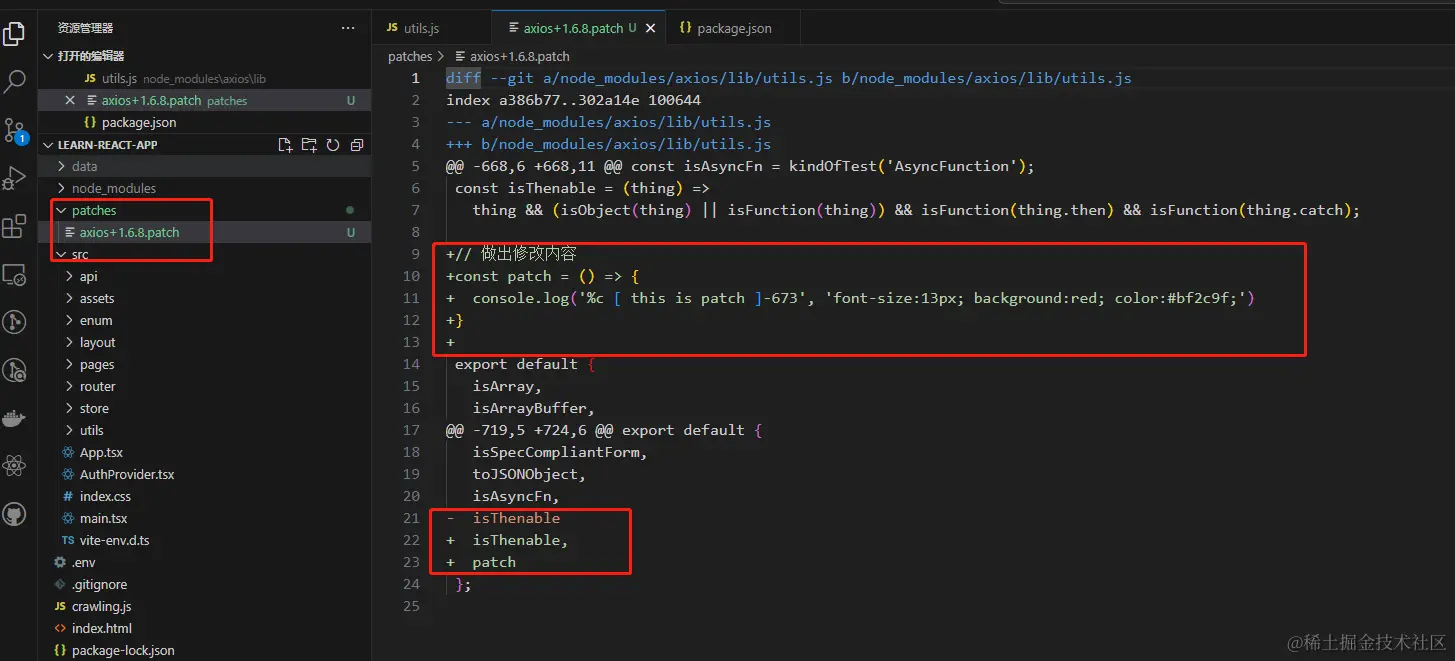Open the React atom activity bar icon
This screenshot has height=661, width=1455.
[x=14, y=466]
